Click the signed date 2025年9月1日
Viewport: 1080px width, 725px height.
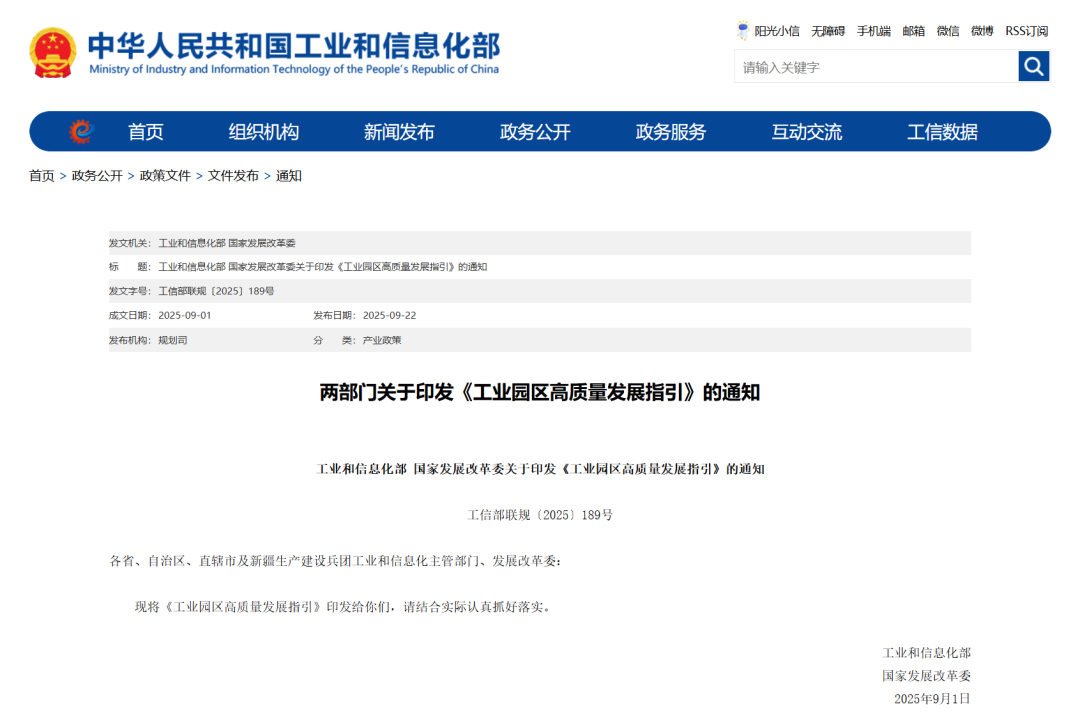[932, 699]
